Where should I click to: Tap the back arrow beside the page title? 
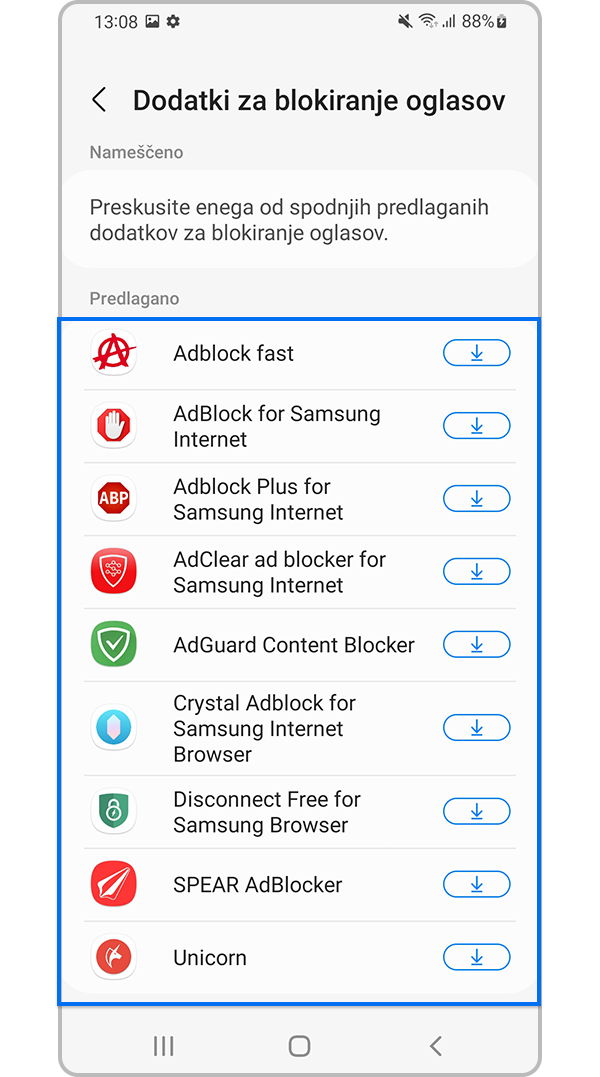(99, 100)
